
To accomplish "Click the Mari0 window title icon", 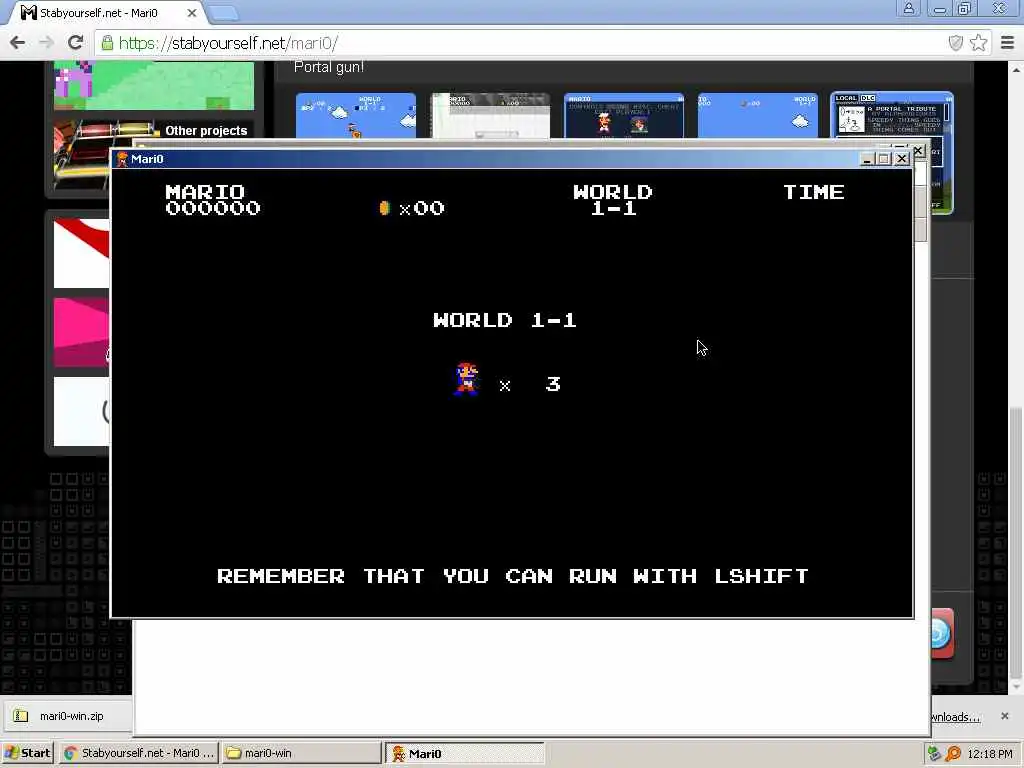I will [x=122, y=159].
